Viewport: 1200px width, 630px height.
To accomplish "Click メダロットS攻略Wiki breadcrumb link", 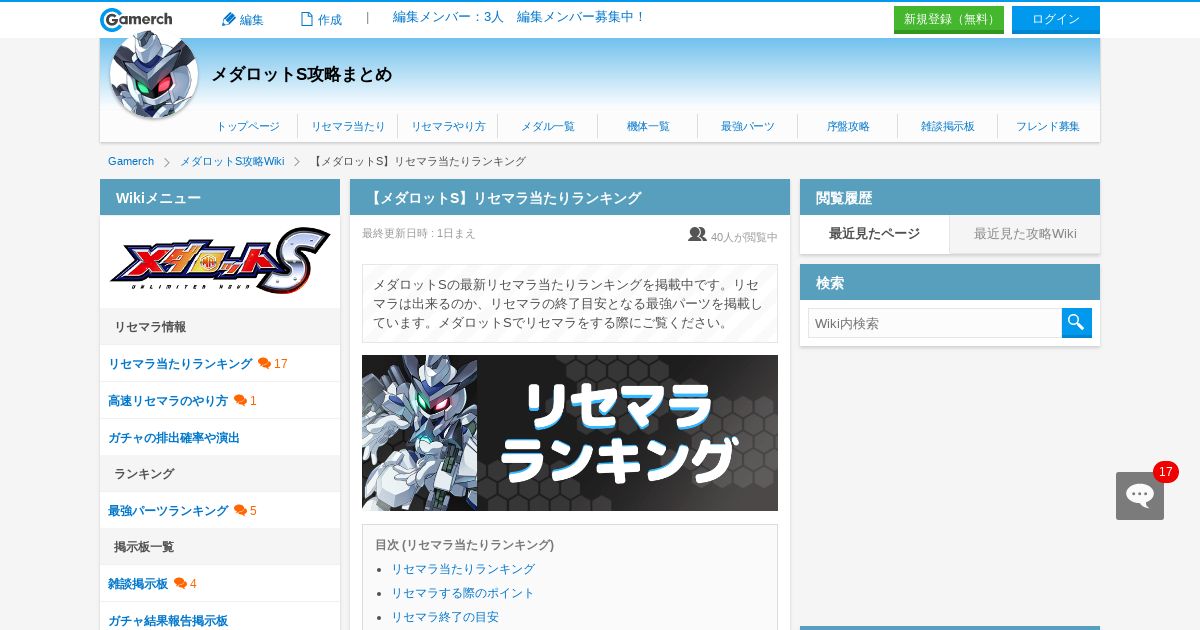I will pos(232,161).
